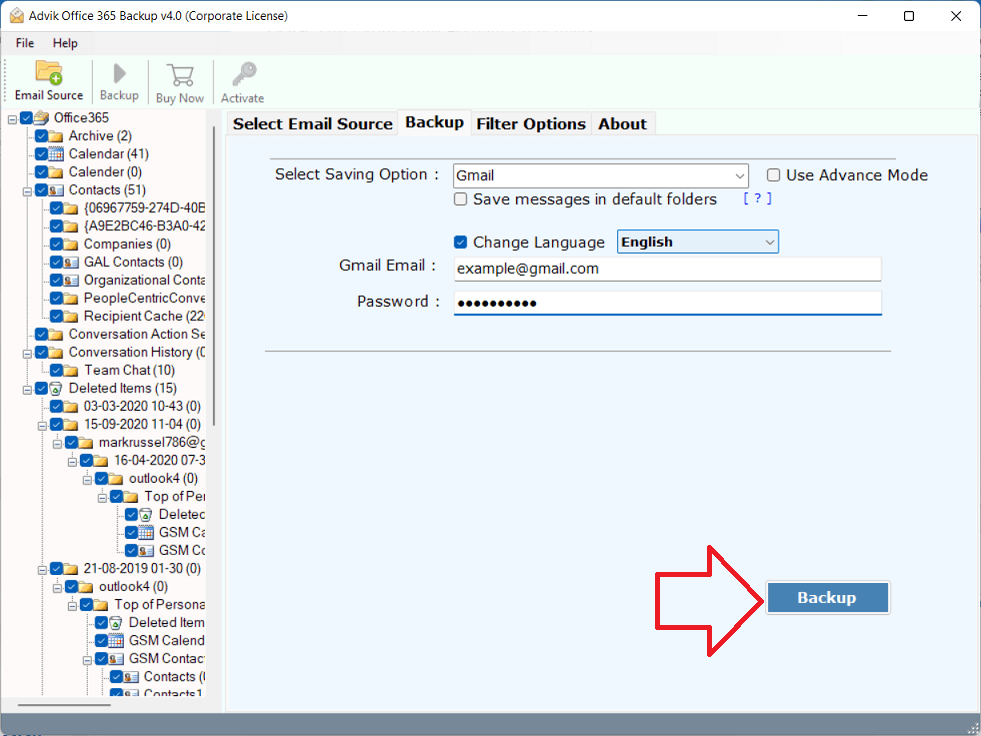This screenshot has height=736, width=981.
Task: Collapse the Office365 root node
Action: [x=12, y=119]
